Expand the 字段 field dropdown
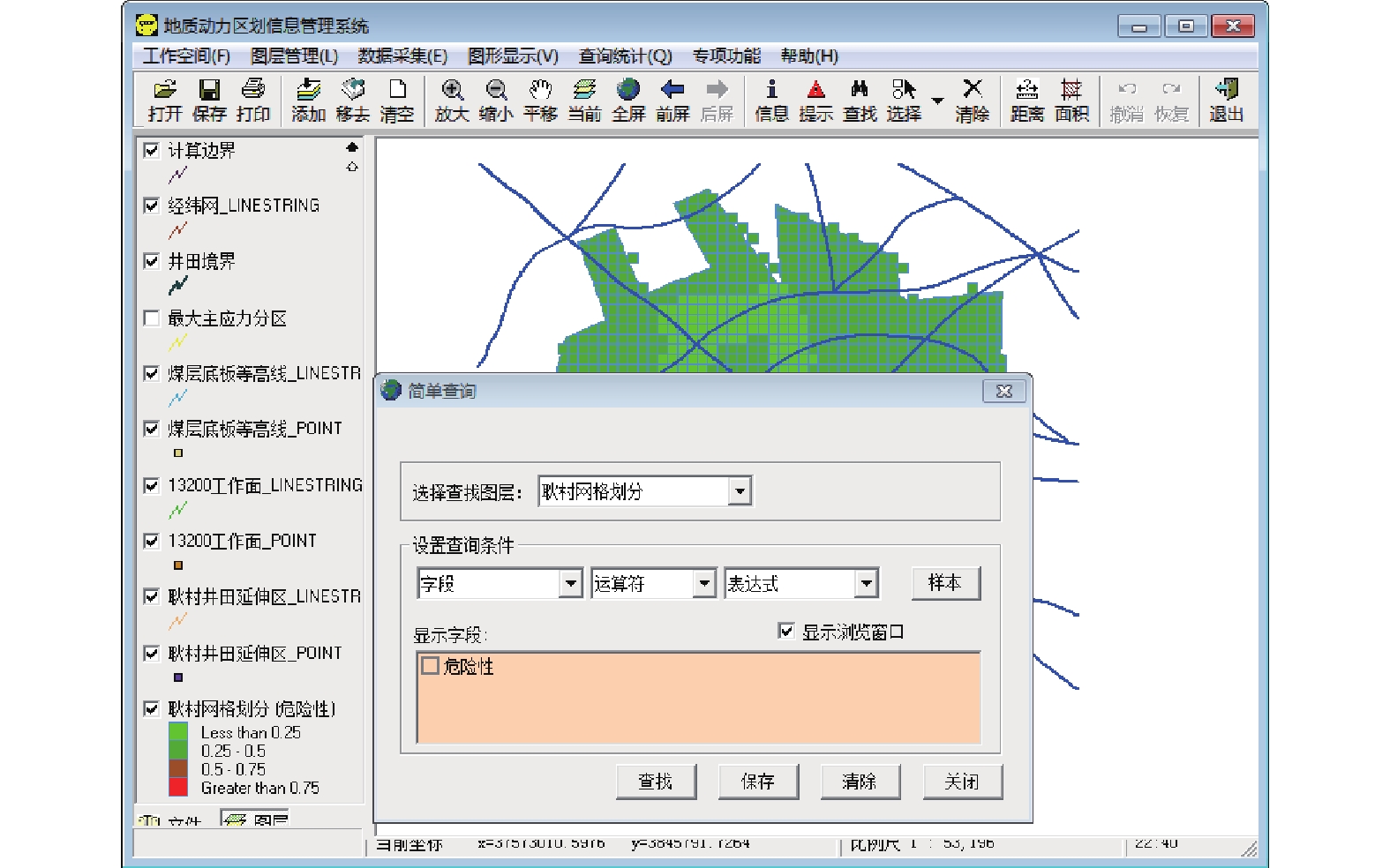Screen dimensions: 1390x868 (571, 583)
